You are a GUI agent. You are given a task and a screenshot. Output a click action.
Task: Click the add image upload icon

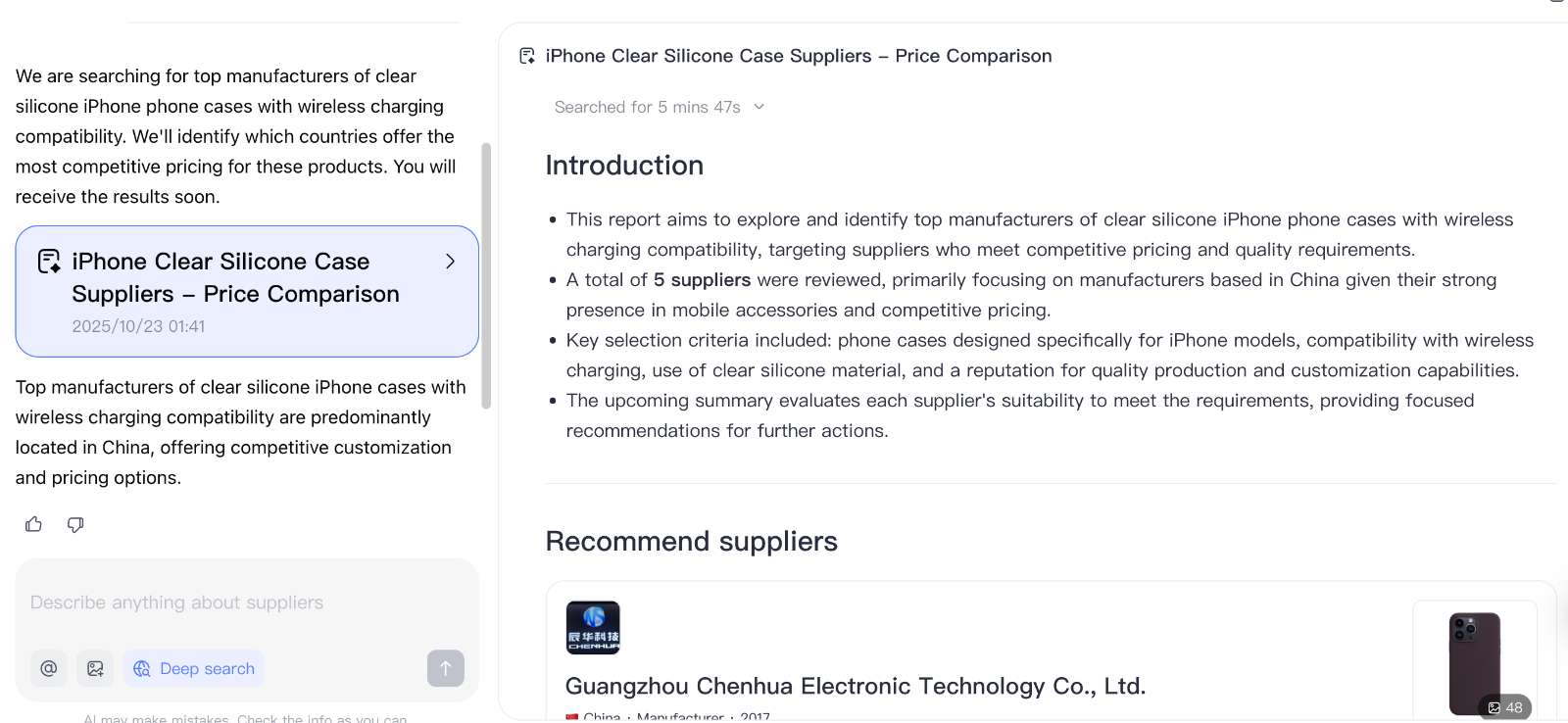point(95,668)
